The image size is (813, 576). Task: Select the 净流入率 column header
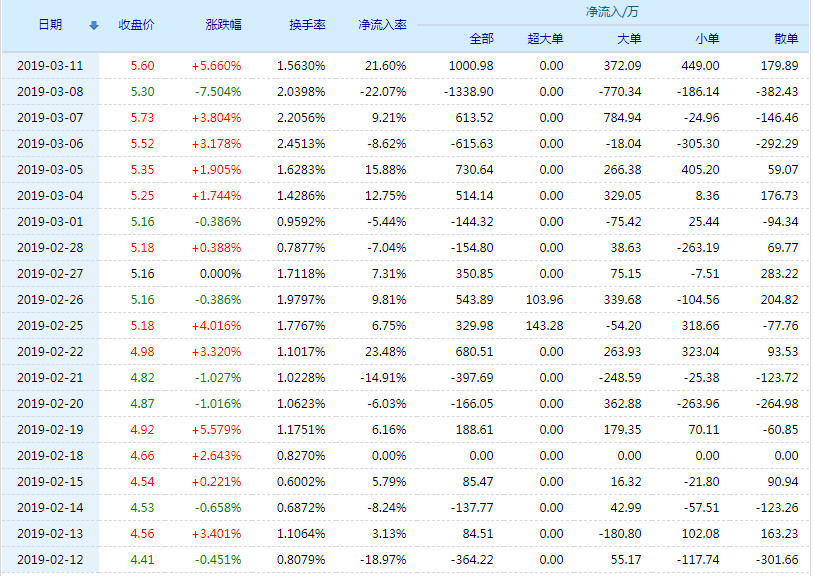pyautogui.click(x=382, y=25)
